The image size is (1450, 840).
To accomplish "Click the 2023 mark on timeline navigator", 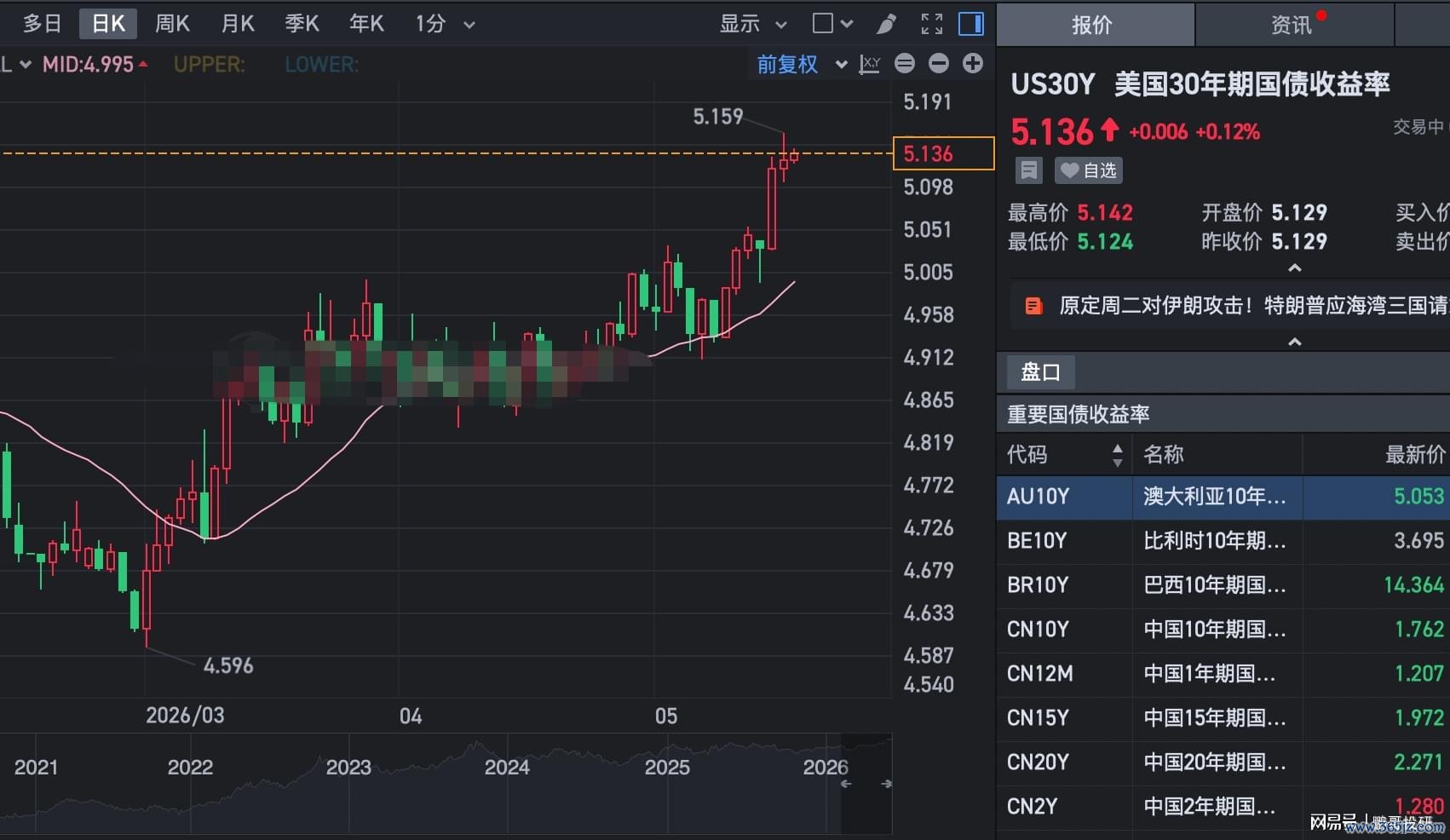I will pyautogui.click(x=348, y=768).
